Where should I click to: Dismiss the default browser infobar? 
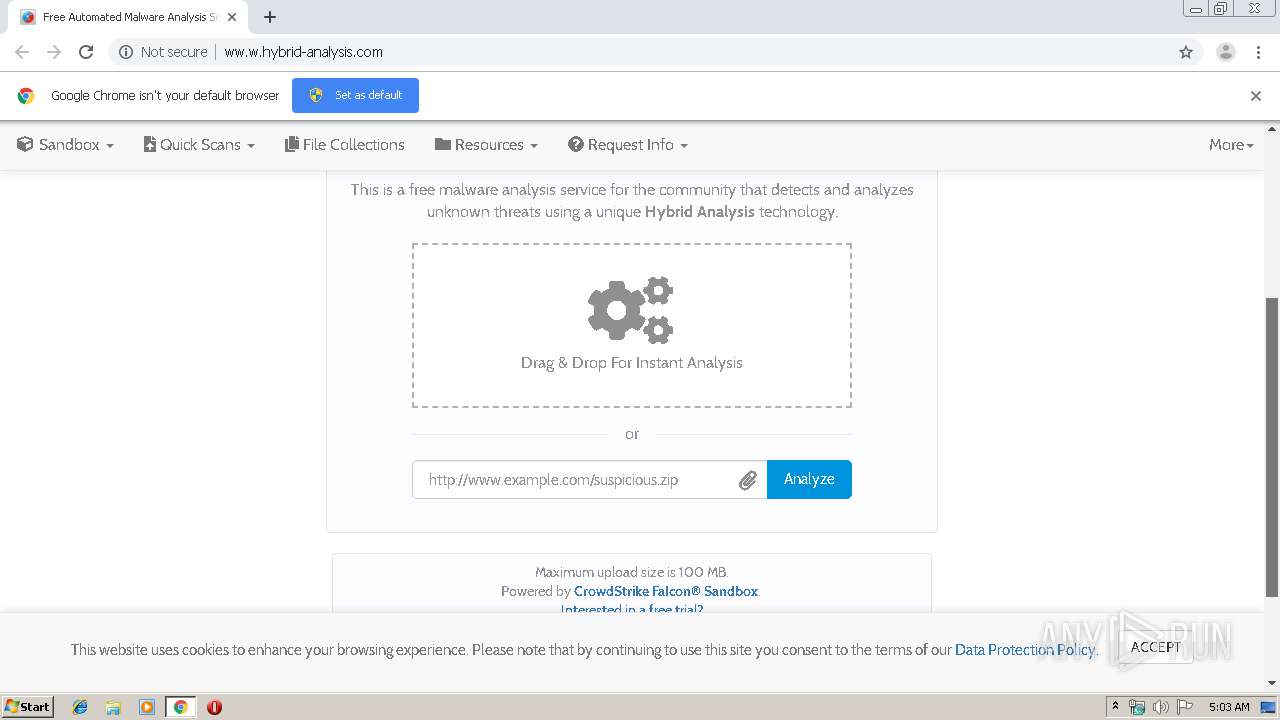pos(1256,96)
